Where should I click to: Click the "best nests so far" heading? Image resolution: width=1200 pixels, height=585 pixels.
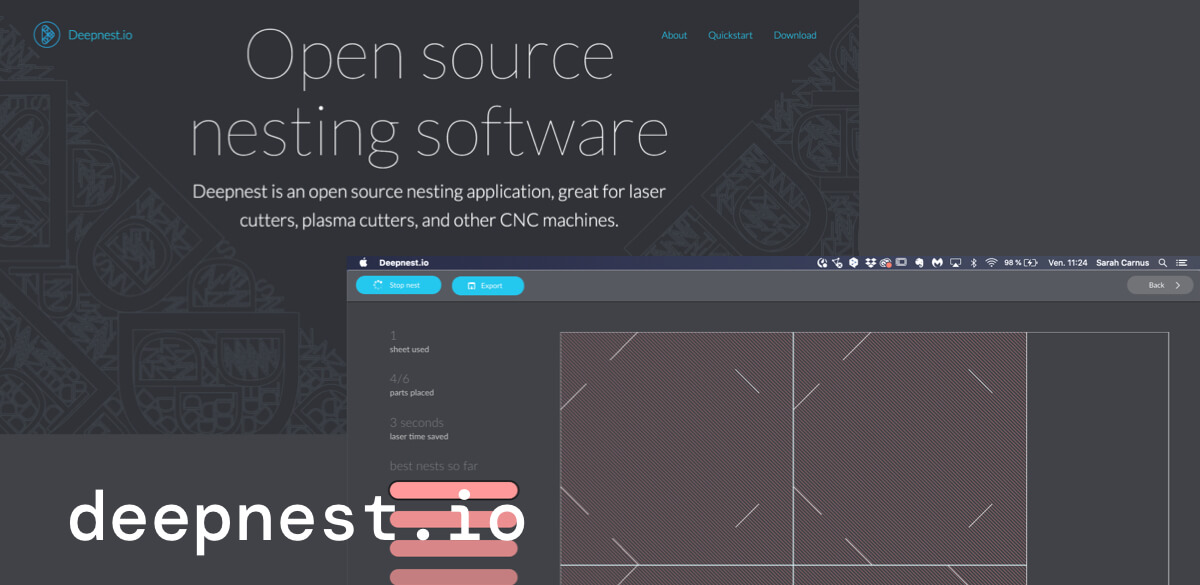point(434,466)
